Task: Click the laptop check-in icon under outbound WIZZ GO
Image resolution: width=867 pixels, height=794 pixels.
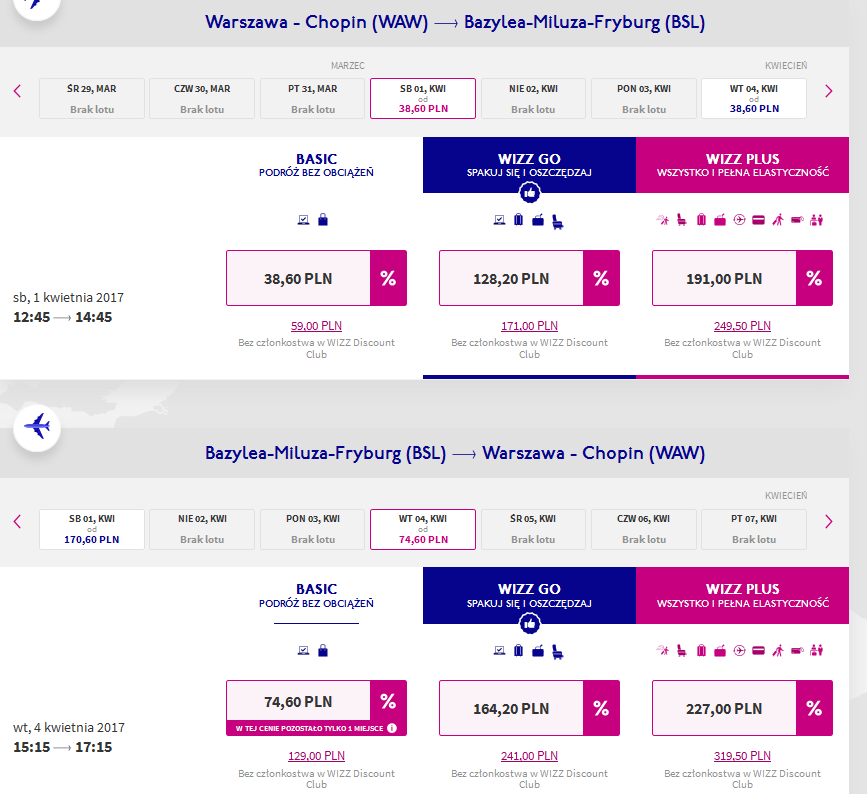Action: click(499, 220)
